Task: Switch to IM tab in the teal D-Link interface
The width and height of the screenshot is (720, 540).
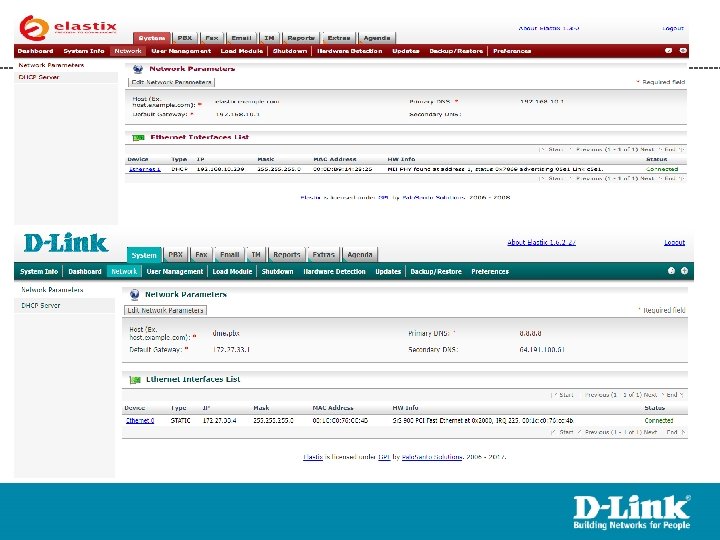Action: tap(256, 255)
